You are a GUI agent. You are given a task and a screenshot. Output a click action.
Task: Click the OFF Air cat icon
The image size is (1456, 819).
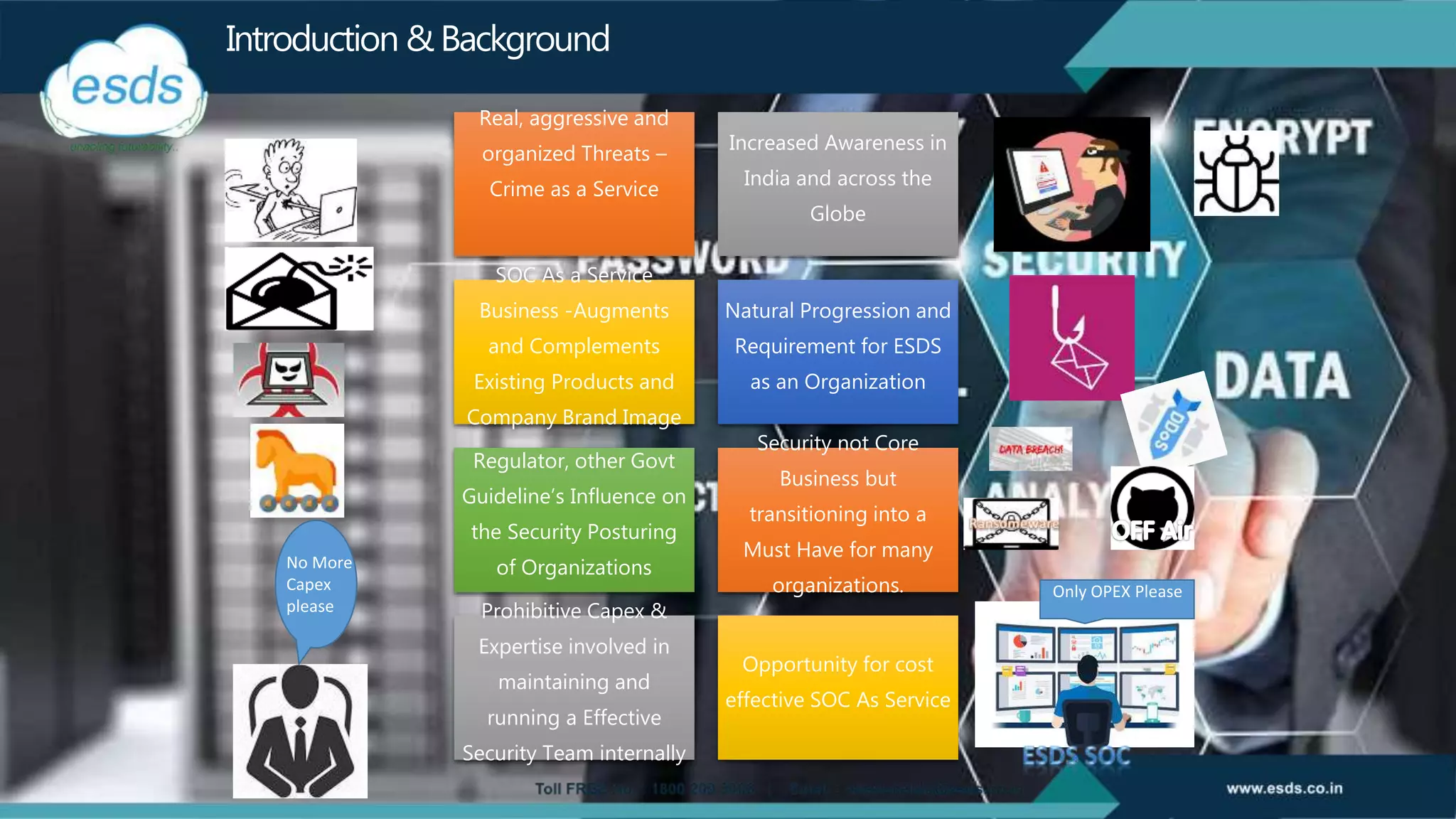[x=1152, y=508]
